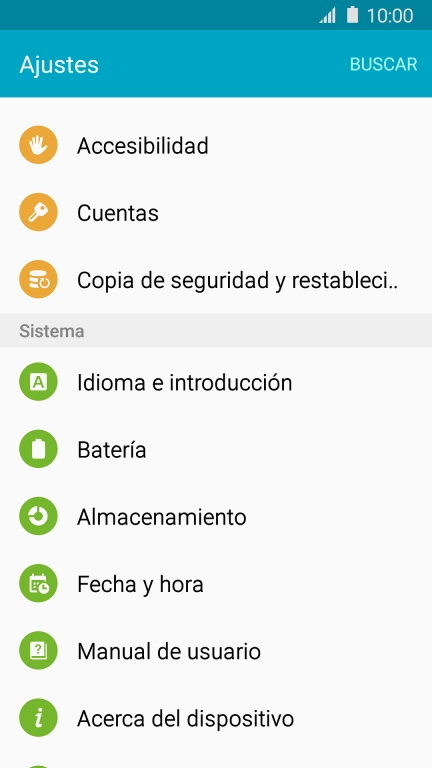Open the Cuentas settings entry
This screenshot has width=432, height=768.
click(x=216, y=213)
